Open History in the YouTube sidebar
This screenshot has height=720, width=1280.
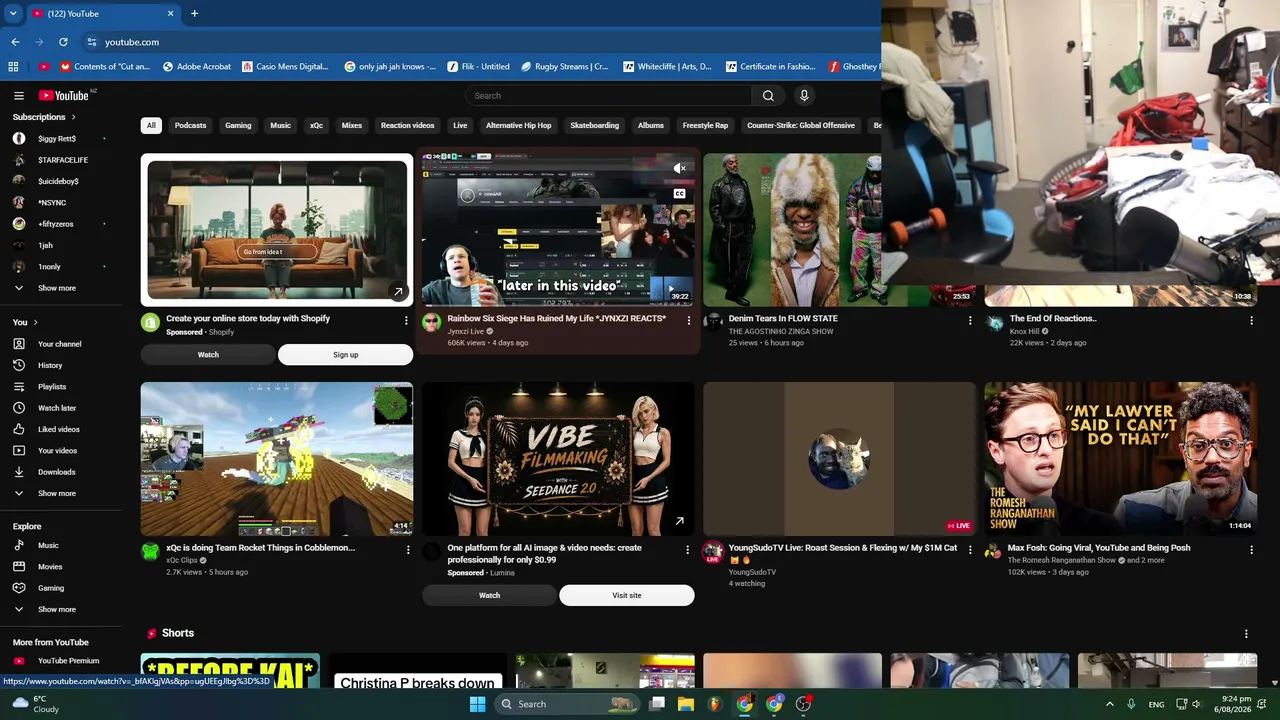(50, 365)
